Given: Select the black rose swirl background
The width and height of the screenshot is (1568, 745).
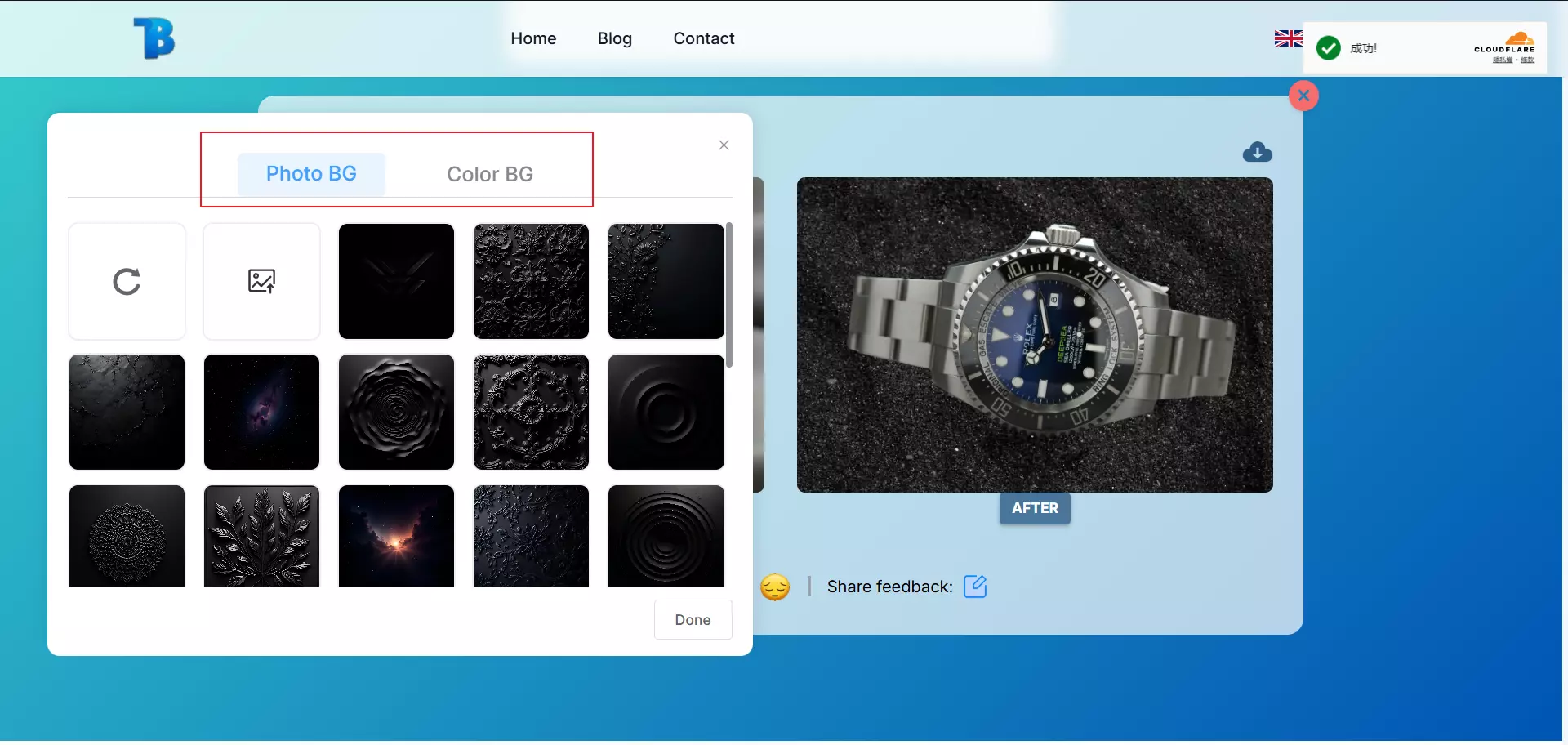Looking at the screenshot, I should pyautogui.click(x=396, y=412).
